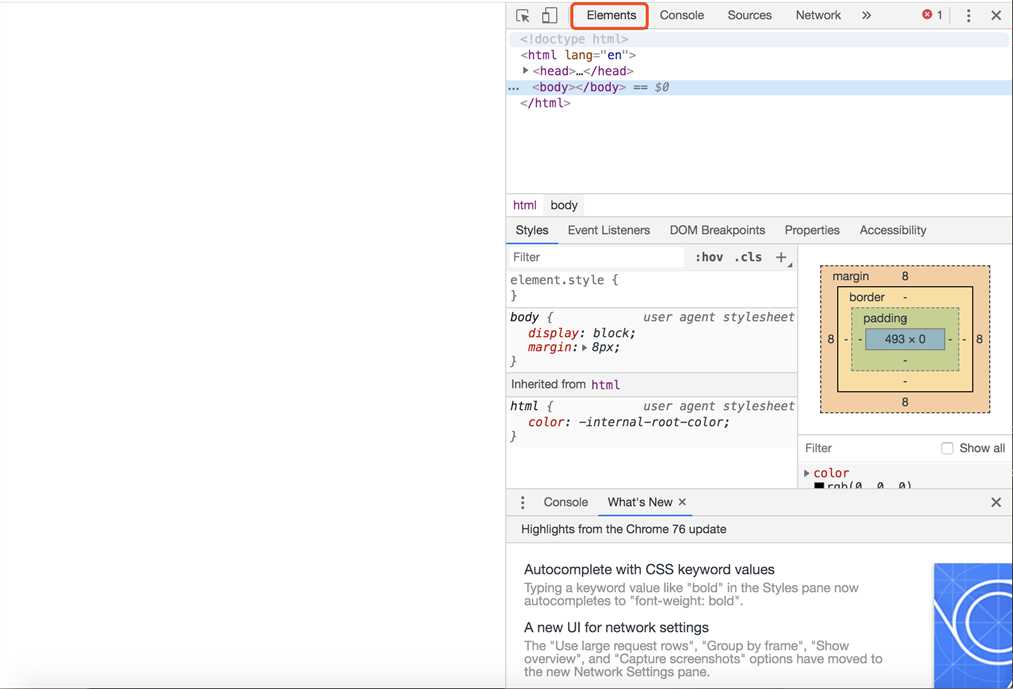The width and height of the screenshot is (1013, 689).
Task: Click the margin top value 8
Action: coord(905,277)
